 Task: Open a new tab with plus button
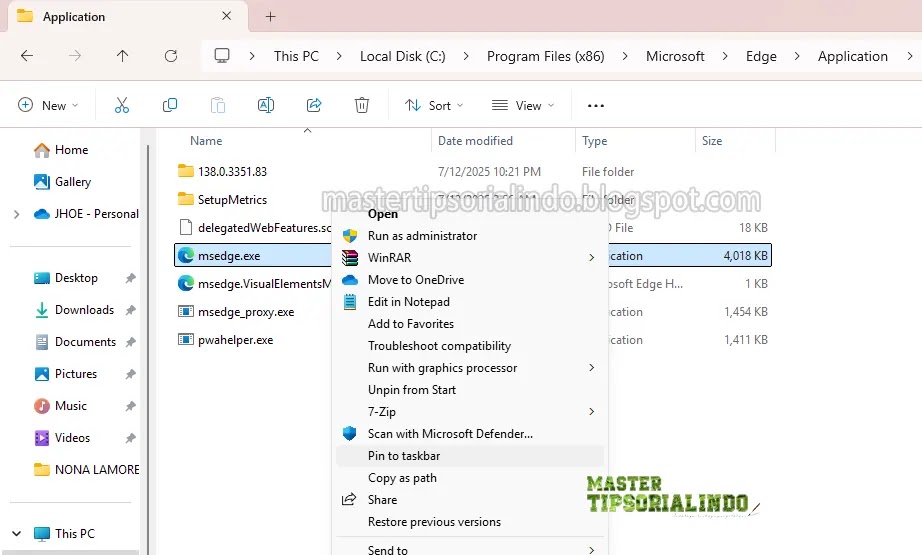(270, 16)
